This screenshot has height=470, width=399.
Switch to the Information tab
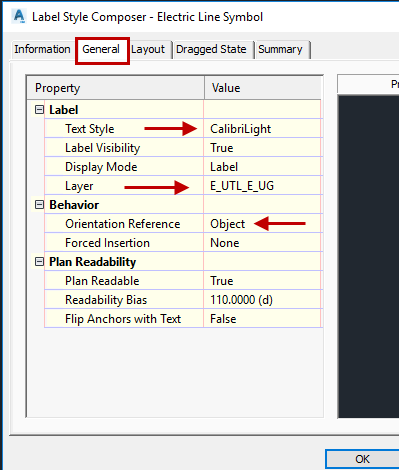pyautogui.click(x=42, y=49)
